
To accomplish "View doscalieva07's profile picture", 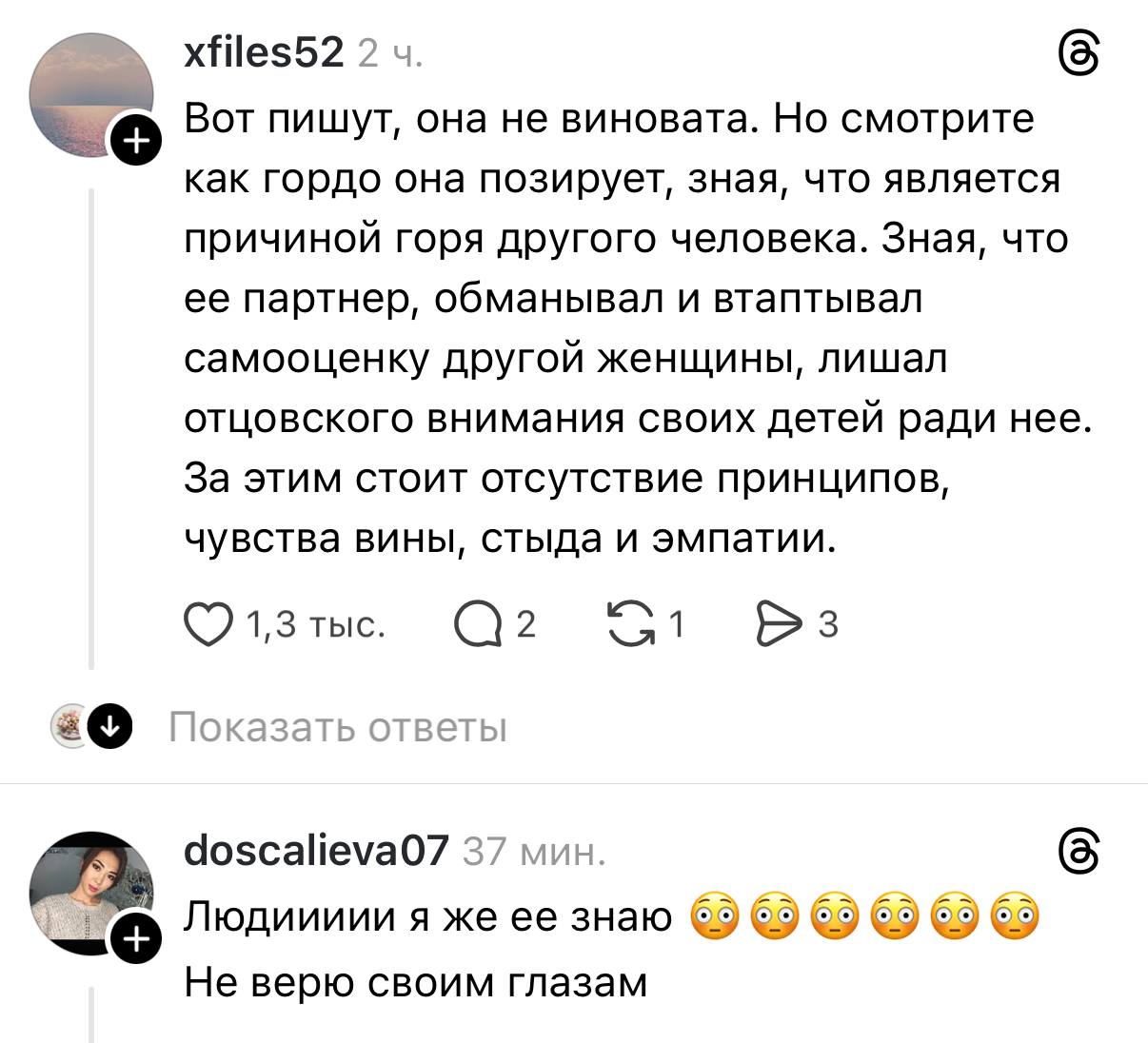I will coord(89,890).
